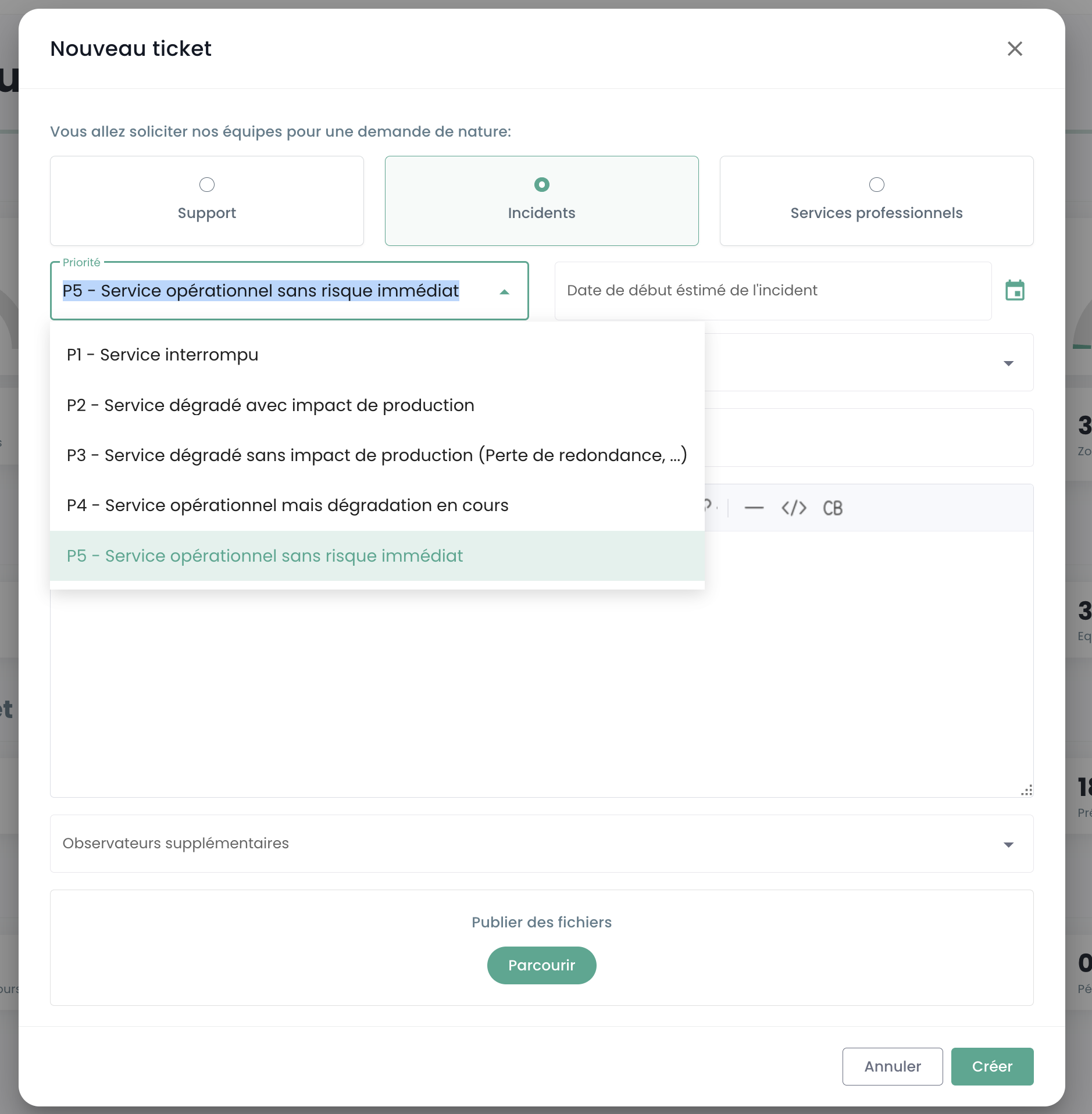Pick P3 - Service dégradé sans impact
Viewport: 1092px width, 1114px height.
377,455
